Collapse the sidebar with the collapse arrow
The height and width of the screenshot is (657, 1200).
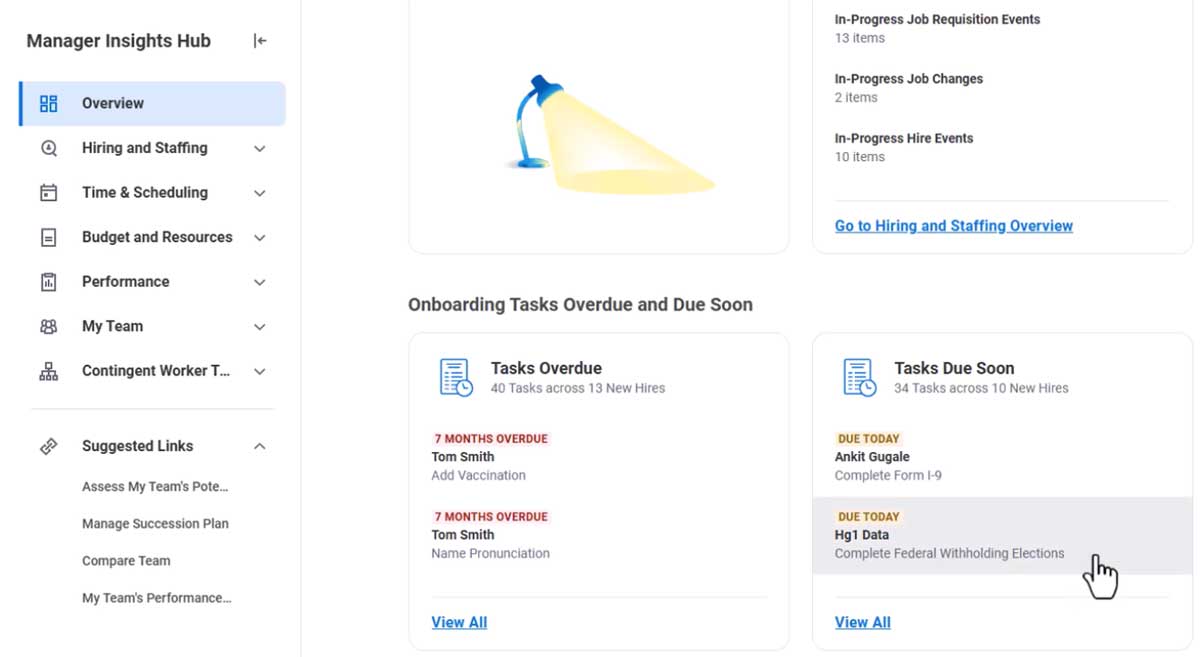tap(260, 41)
